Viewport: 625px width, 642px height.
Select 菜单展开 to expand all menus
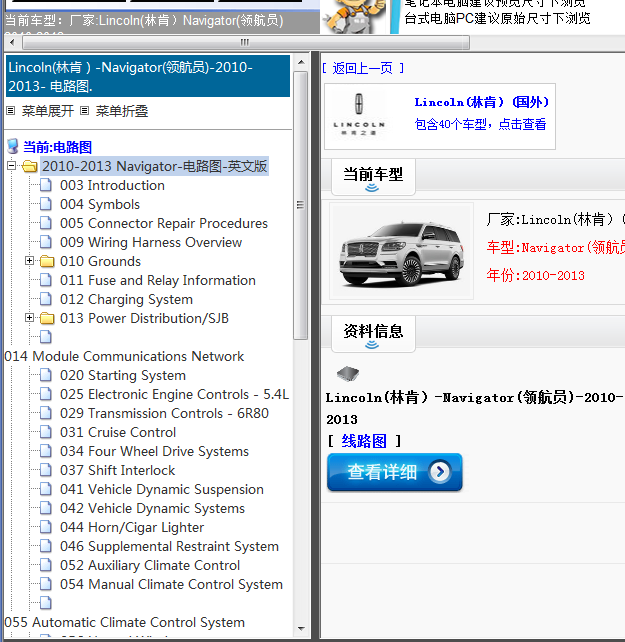point(48,111)
